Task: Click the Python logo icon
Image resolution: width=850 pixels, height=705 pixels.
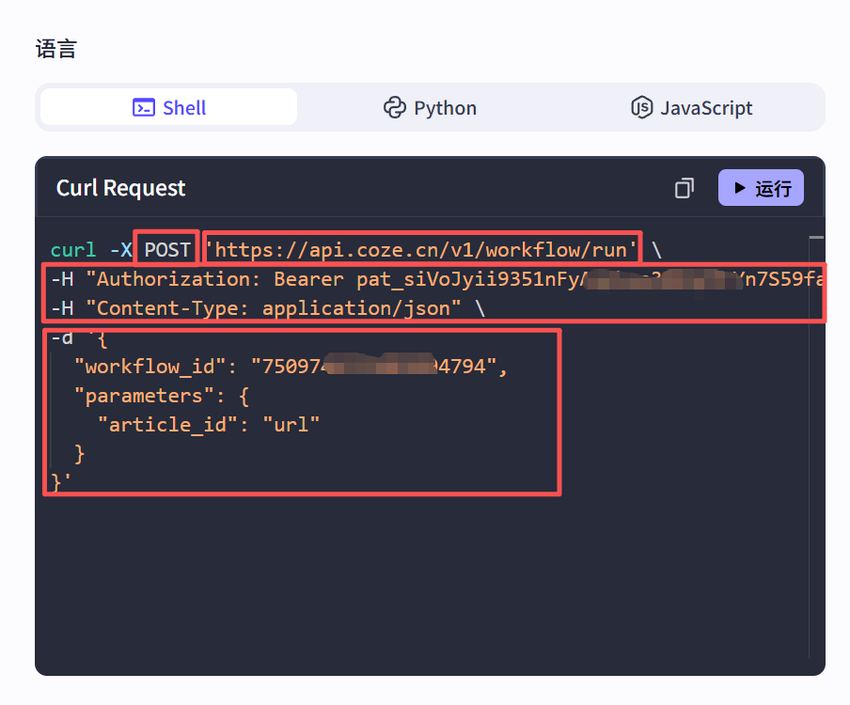Action: click(395, 107)
